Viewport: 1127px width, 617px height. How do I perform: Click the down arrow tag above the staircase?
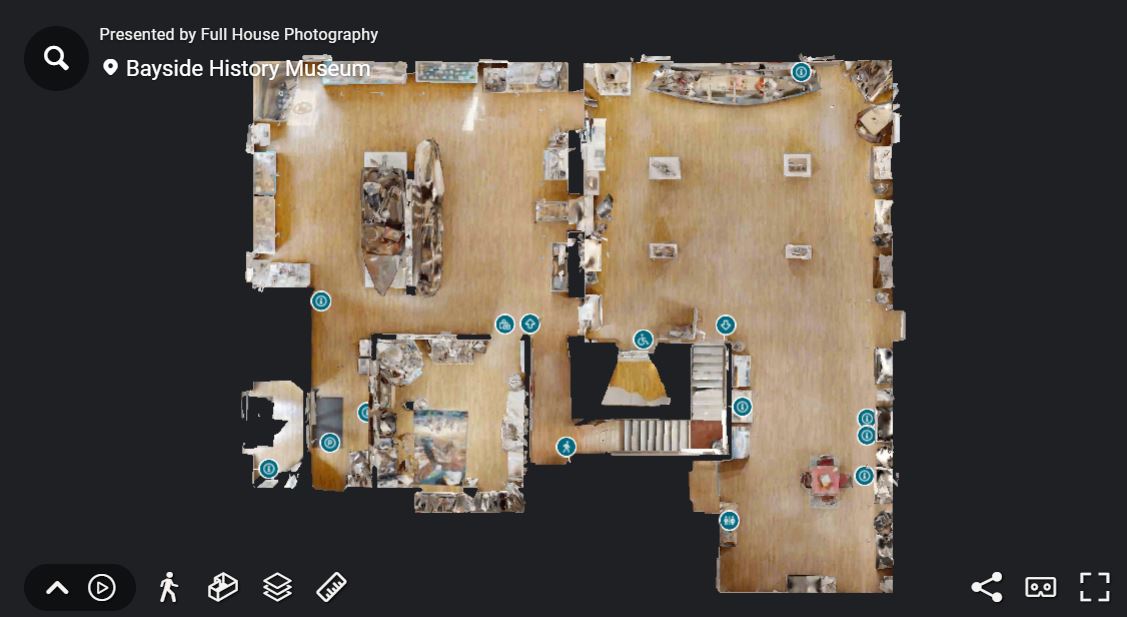point(726,325)
